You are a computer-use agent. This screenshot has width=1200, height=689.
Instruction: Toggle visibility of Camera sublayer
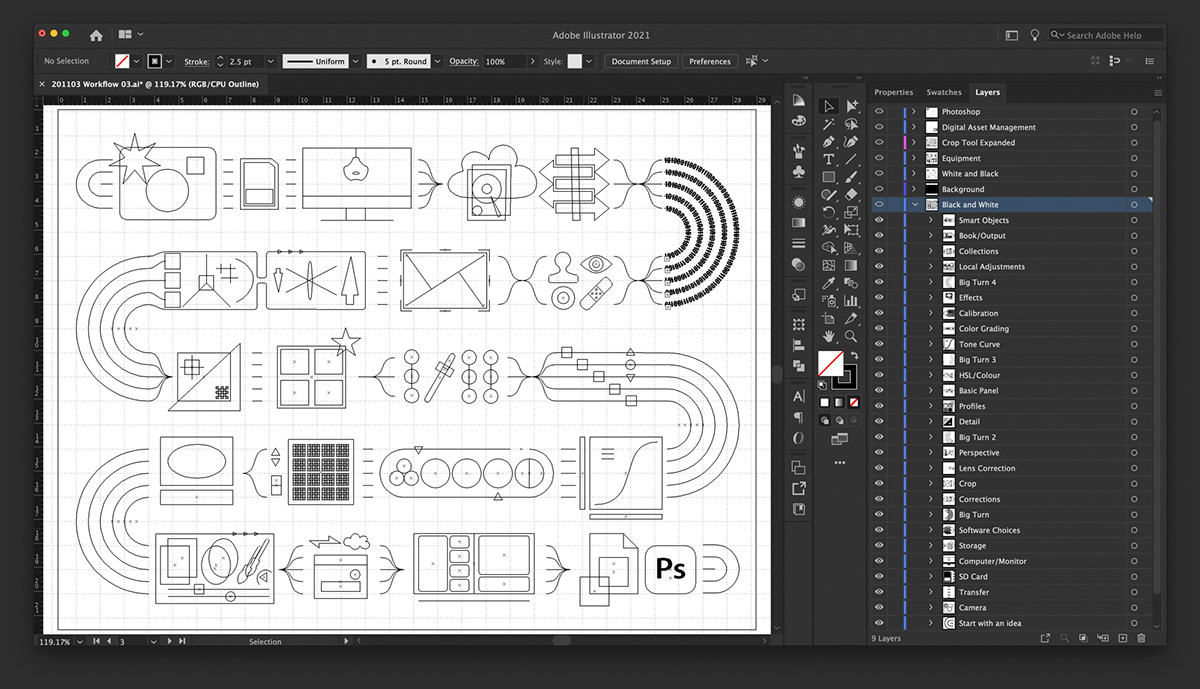[x=879, y=607]
